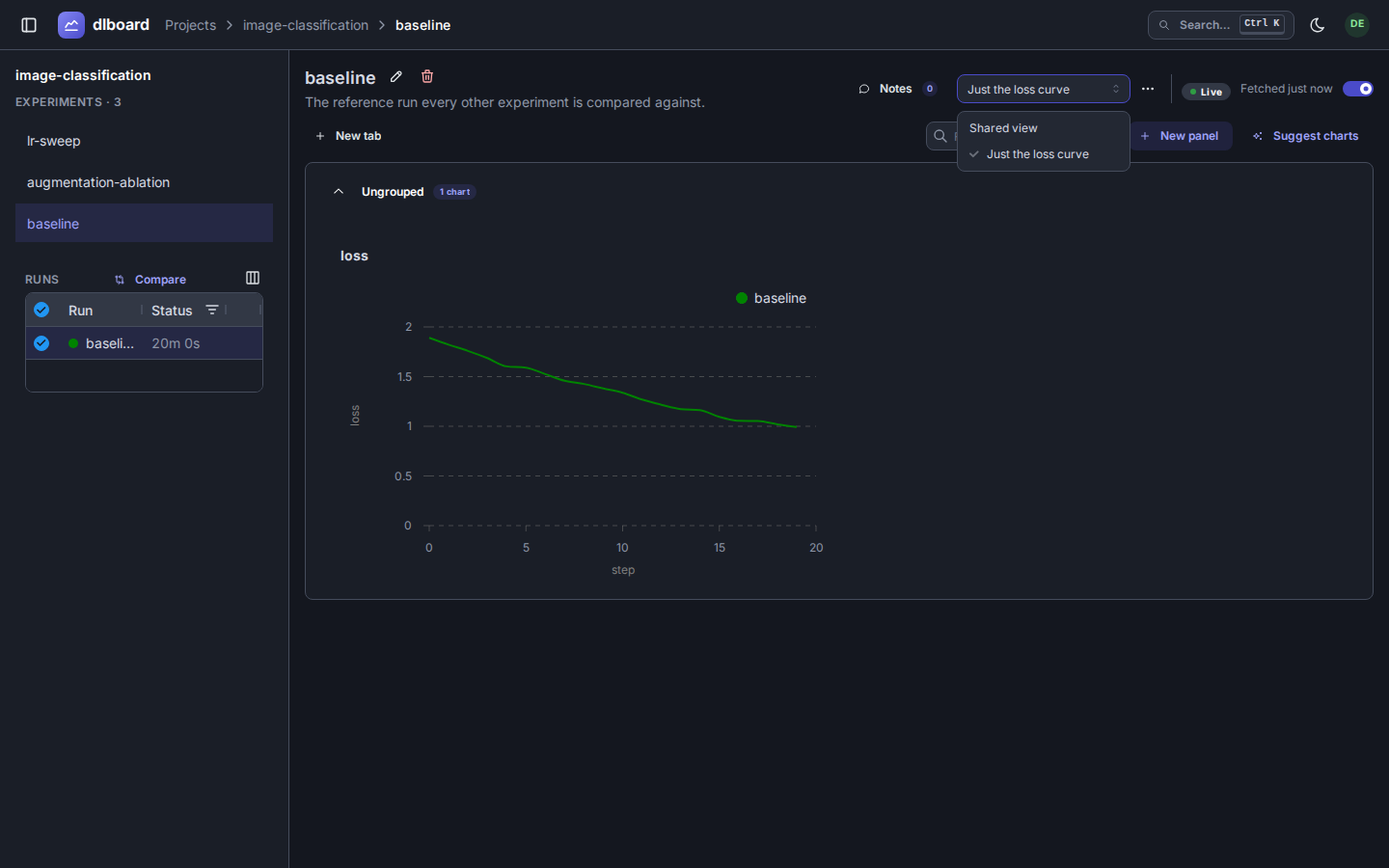Click Suggest charts button
This screenshot has height=868, width=1389.
(1305, 136)
